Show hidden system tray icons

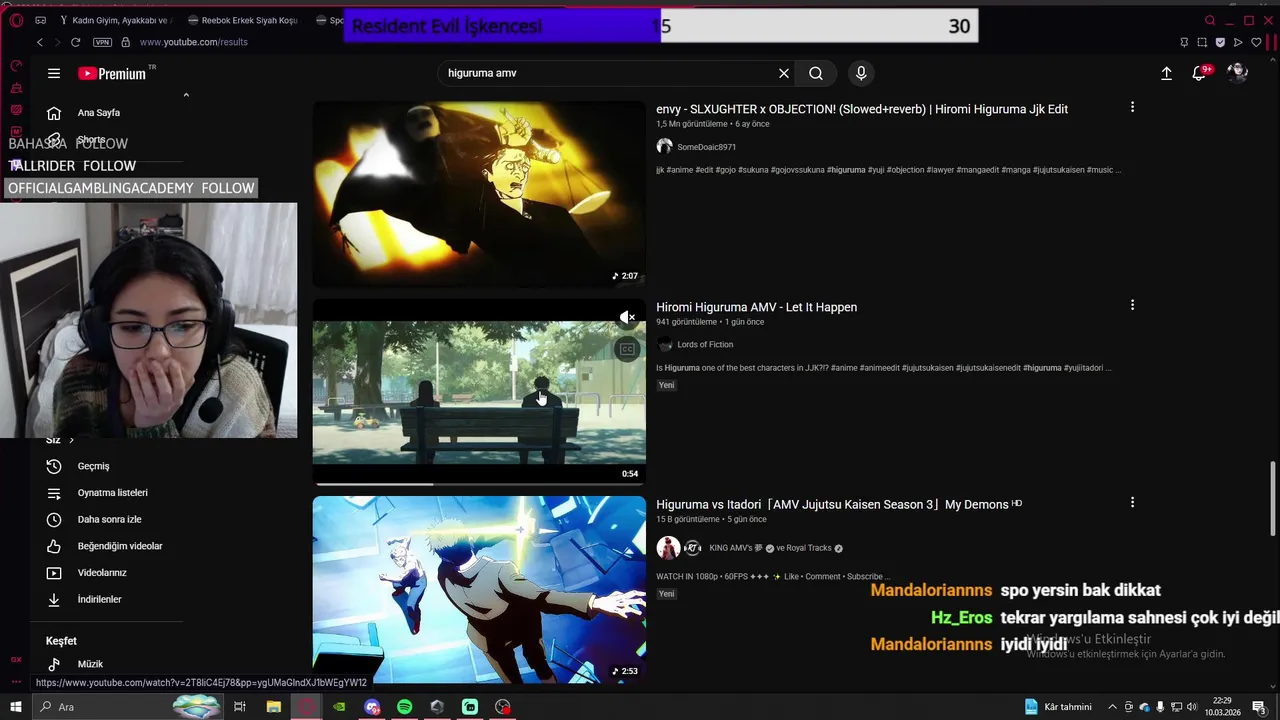coord(1112,707)
